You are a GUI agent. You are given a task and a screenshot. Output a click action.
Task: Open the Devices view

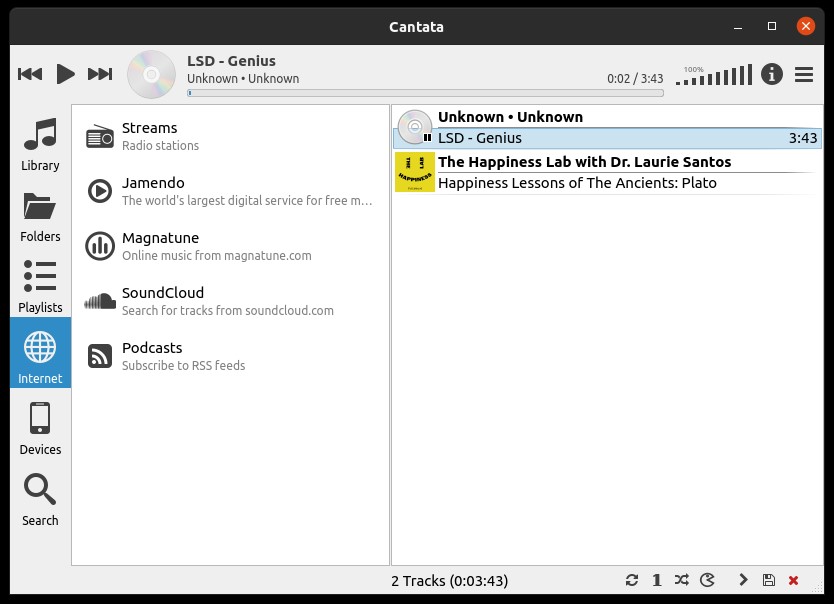coord(40,428)
